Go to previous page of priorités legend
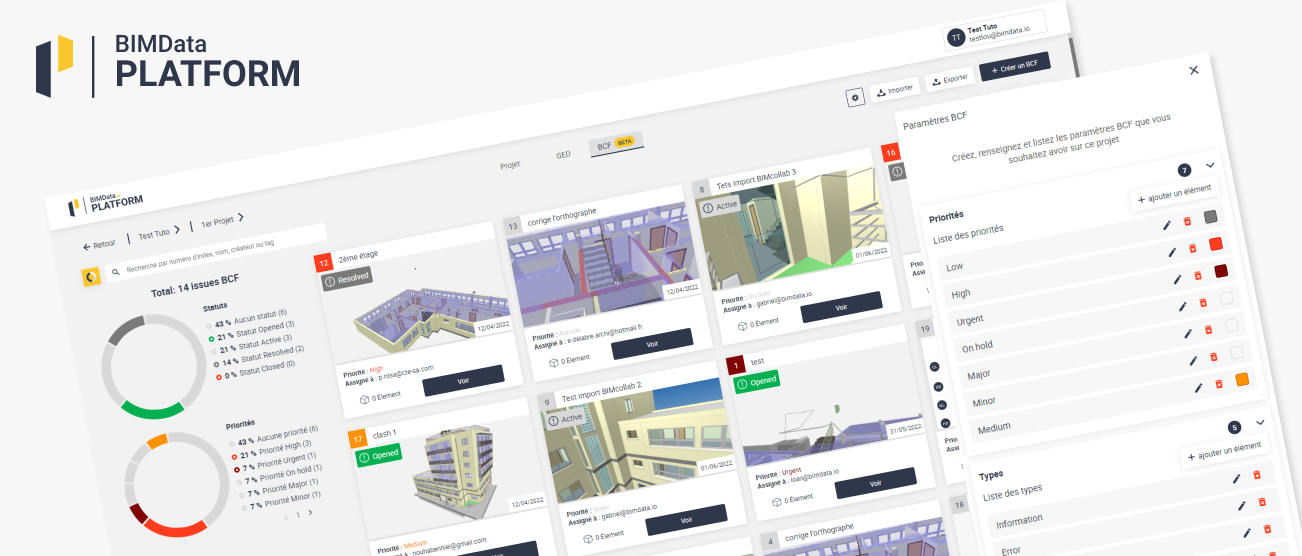The height and width of the screenshot is (556, 1302). click(286, 516)
